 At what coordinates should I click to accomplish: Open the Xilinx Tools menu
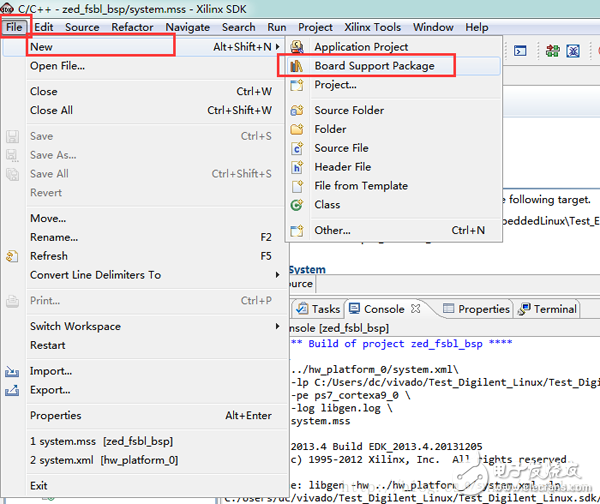[x=372, y=27]
